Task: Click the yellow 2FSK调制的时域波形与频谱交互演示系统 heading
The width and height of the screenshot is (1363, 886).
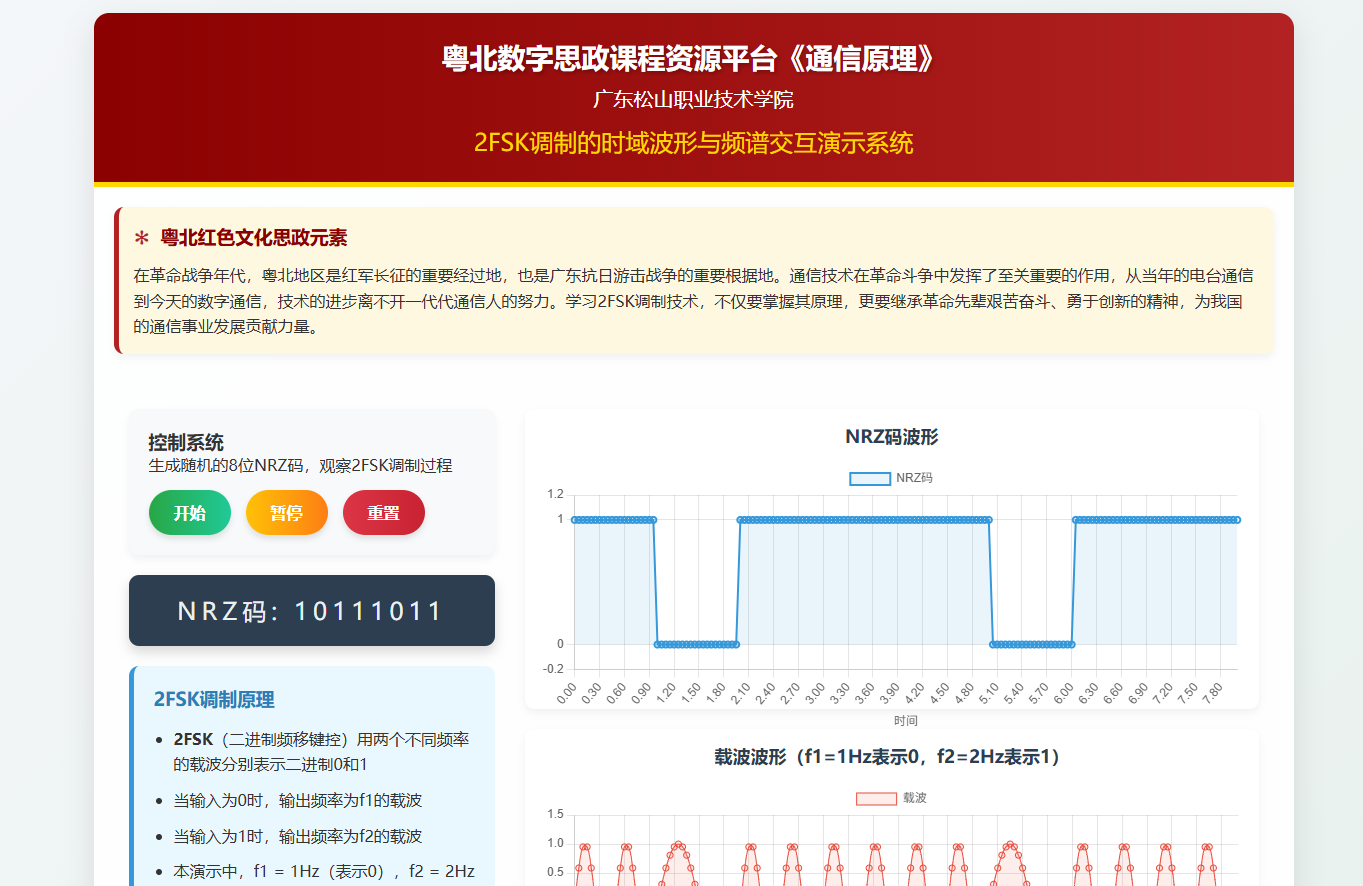Action: click(x=693, y=143)
